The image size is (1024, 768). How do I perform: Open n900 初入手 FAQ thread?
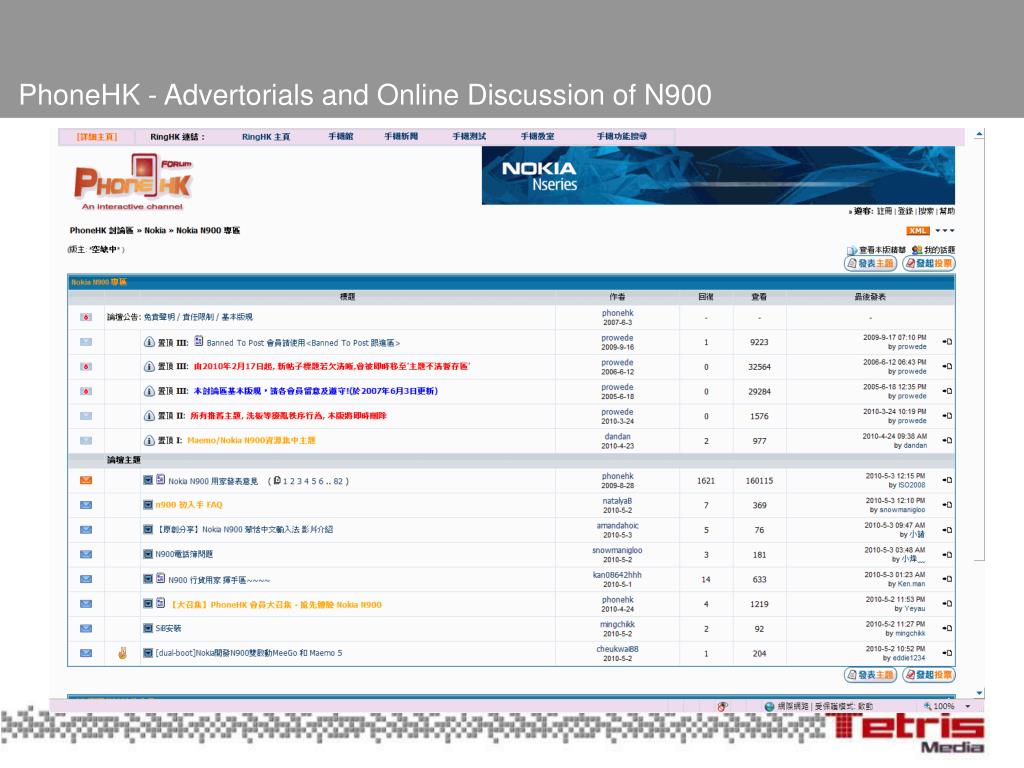point(189,505)
